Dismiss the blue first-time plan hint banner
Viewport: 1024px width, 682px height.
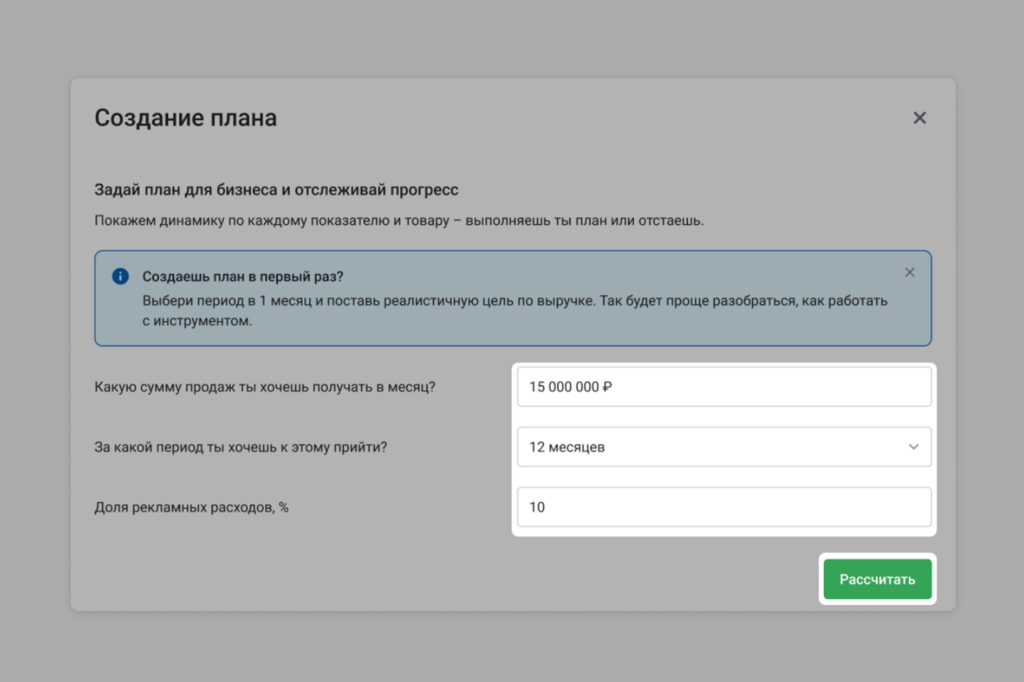point(909,272)
